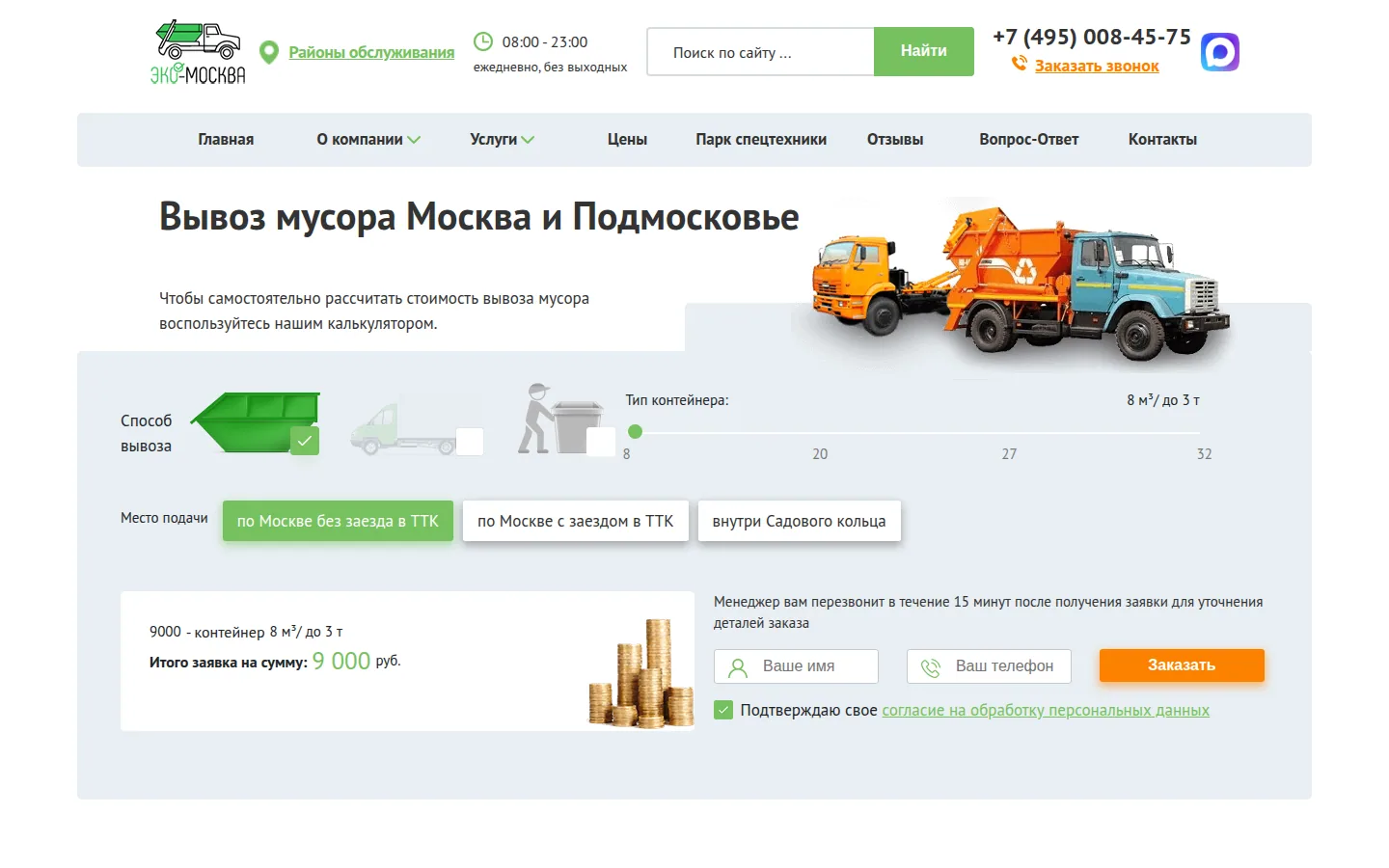Click the Эко-Москва truck logo

pyautogui.click(x=198, y=52)
